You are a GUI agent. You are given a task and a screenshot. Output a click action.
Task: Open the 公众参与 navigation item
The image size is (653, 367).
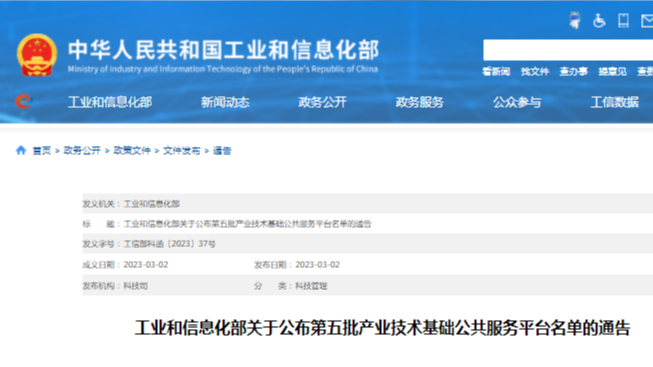pos(517,102)
